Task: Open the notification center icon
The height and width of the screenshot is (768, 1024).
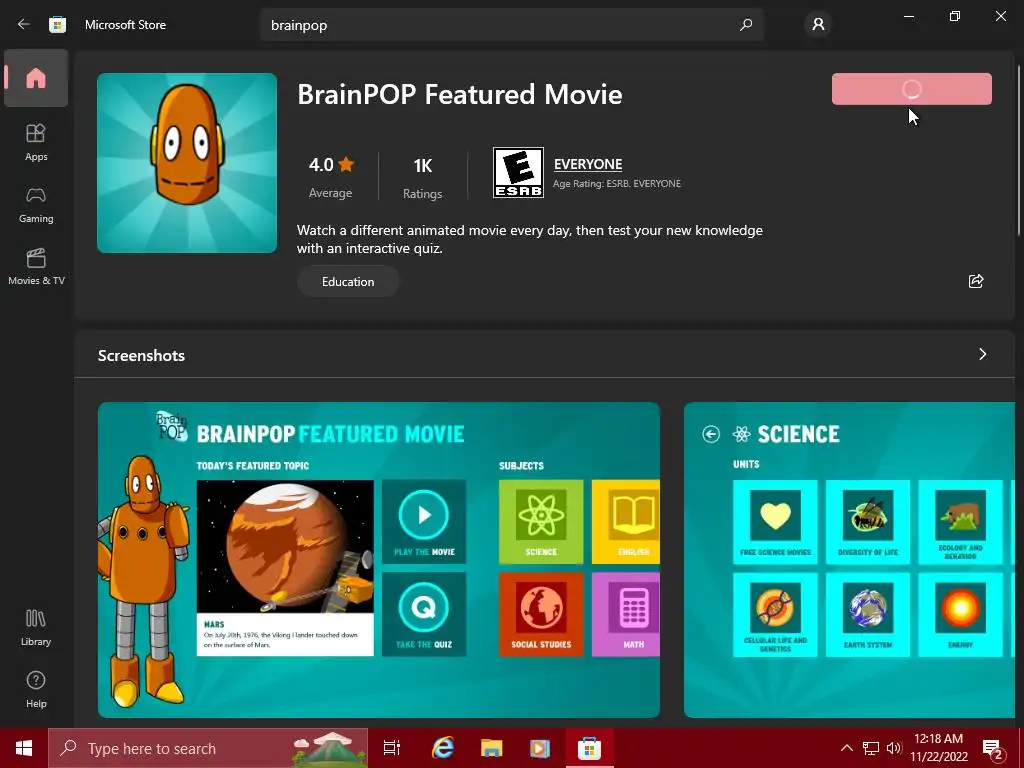Action: tap(993, 748)
